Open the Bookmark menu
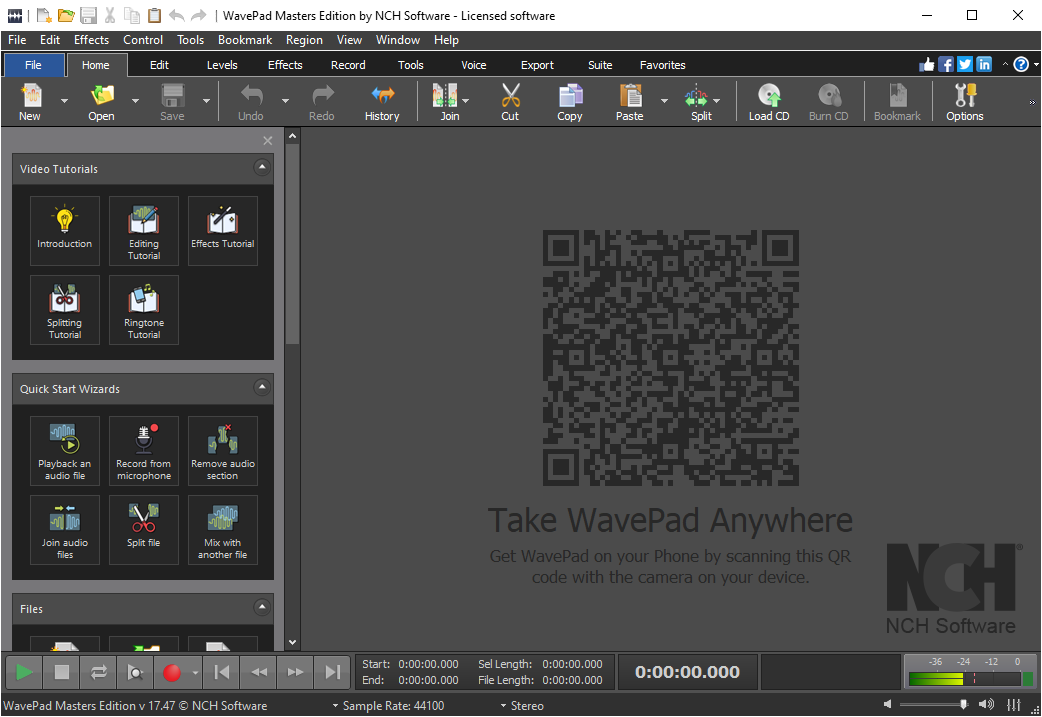 pyautogui.click(x=244, y=40)
